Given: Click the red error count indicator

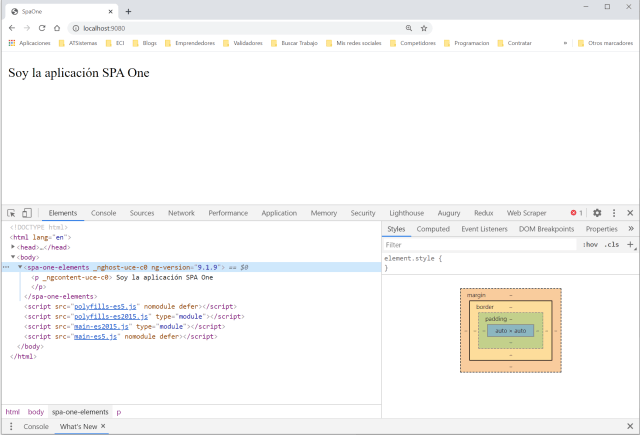Looking at the screenshot, I should pos(576,213).
